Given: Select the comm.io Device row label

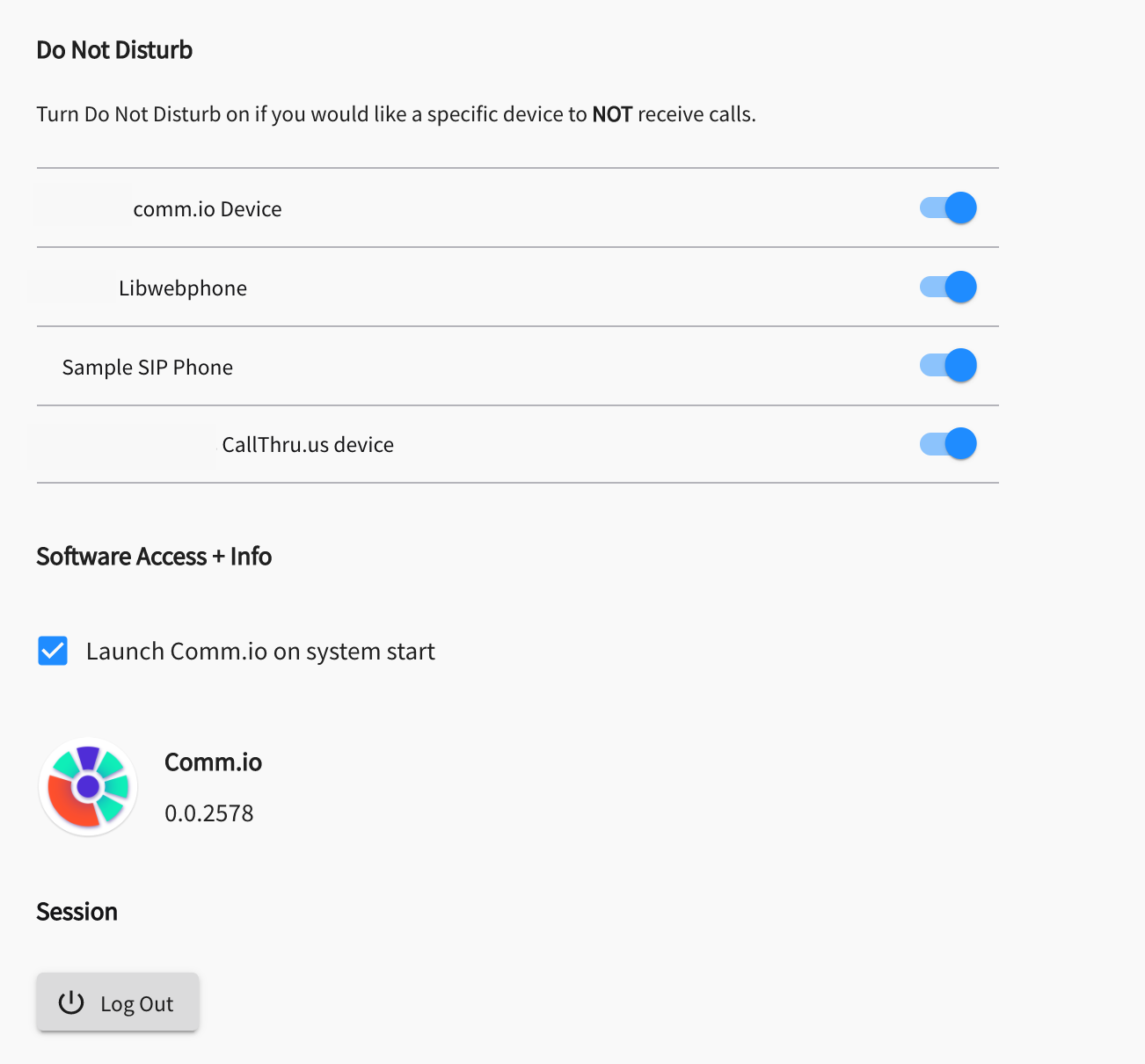Looking at the screenshot, I should 208,209.
